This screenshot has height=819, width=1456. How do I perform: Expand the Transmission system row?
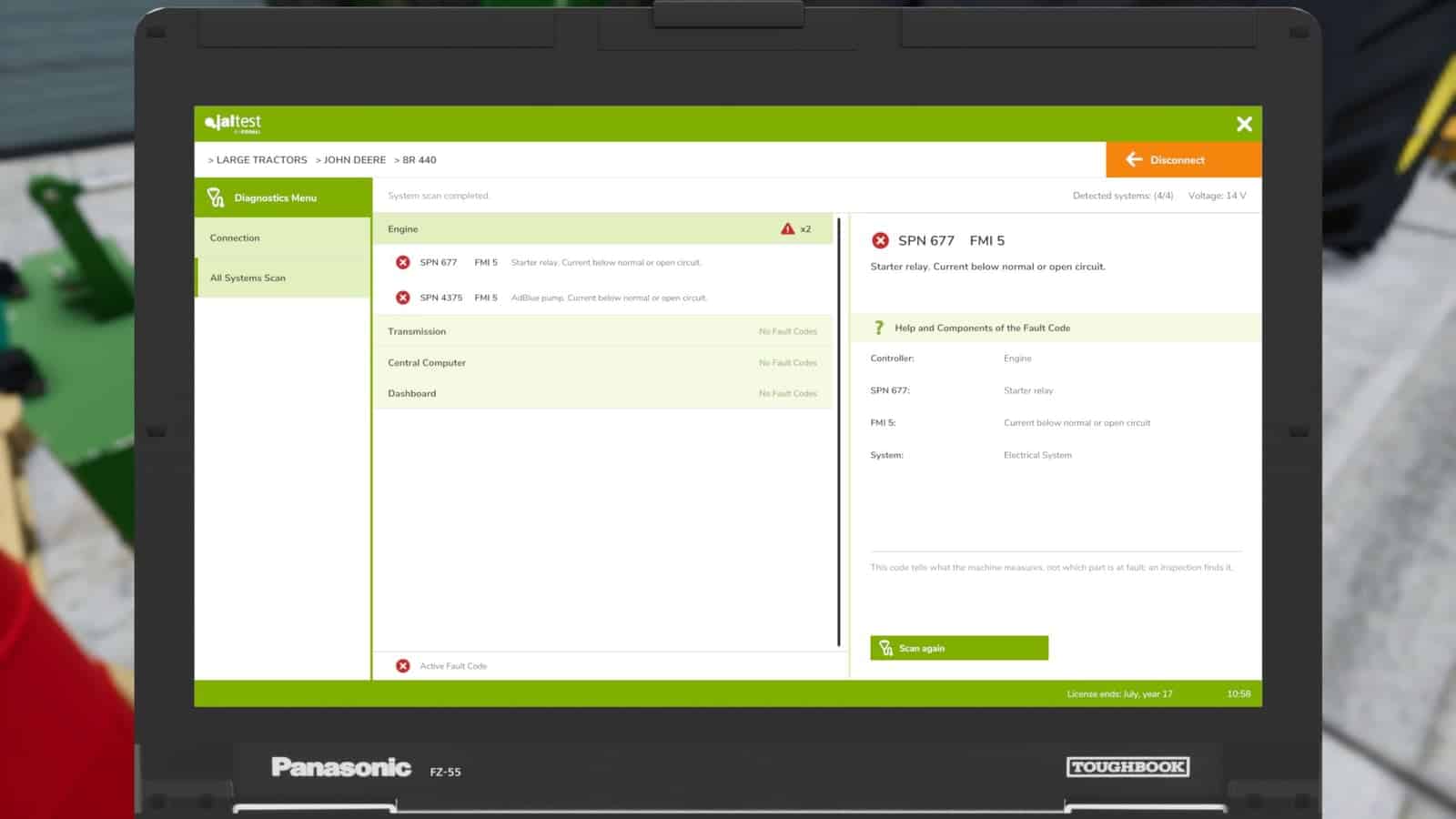coord(603,331)
